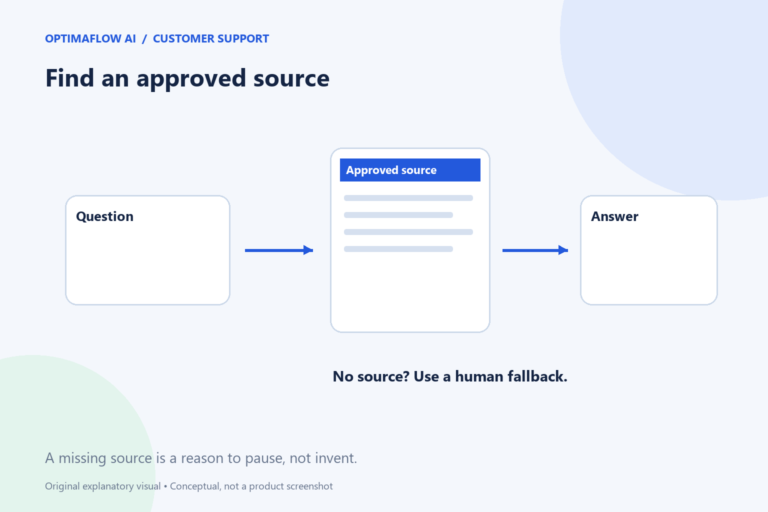Click the Answer card
This screenshot has height=512, width=768.
click(x=648, y=250)
